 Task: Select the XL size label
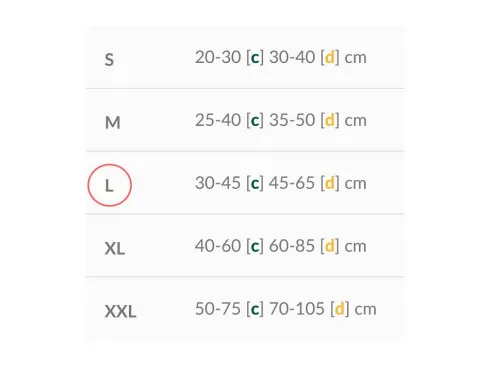tap(115, 248)
